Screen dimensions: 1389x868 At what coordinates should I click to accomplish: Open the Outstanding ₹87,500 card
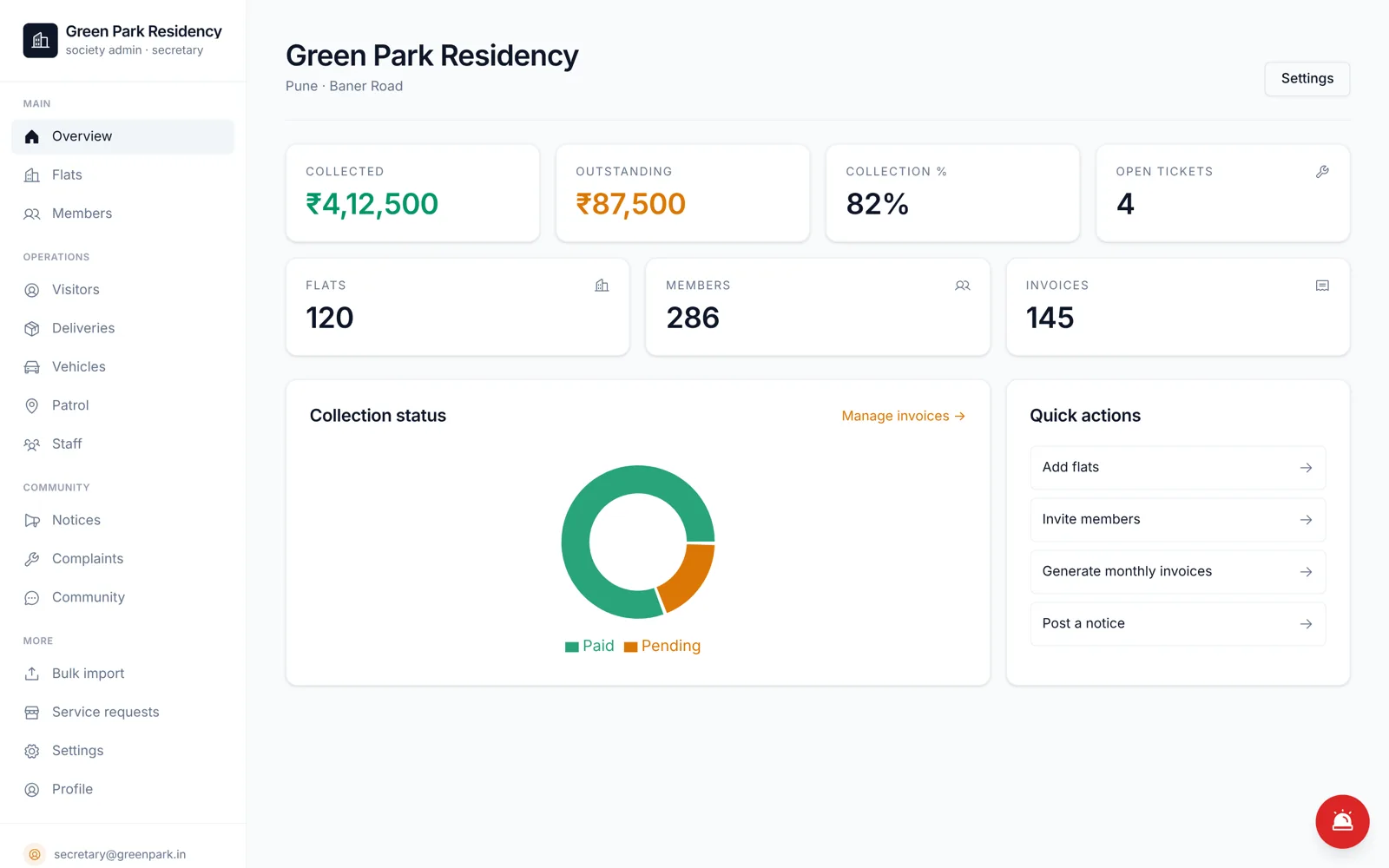[x=682, y=193]
